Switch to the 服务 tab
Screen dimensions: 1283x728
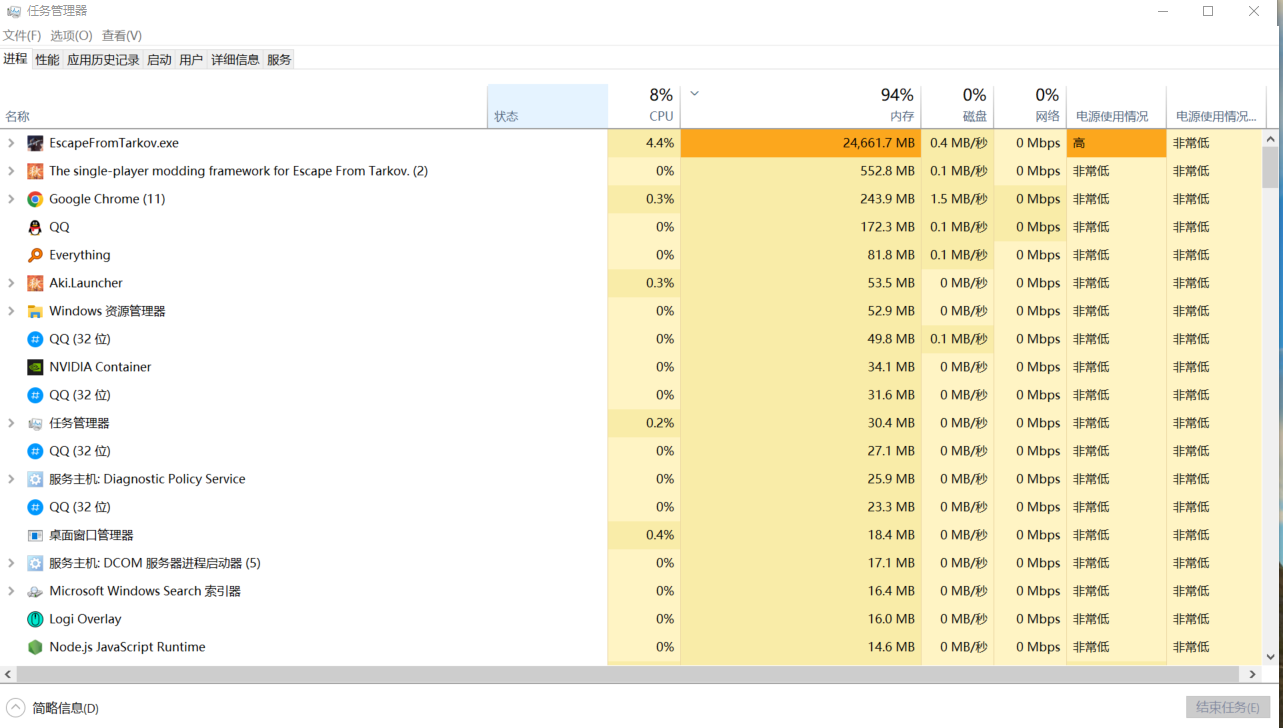click(x=279, y=60)
